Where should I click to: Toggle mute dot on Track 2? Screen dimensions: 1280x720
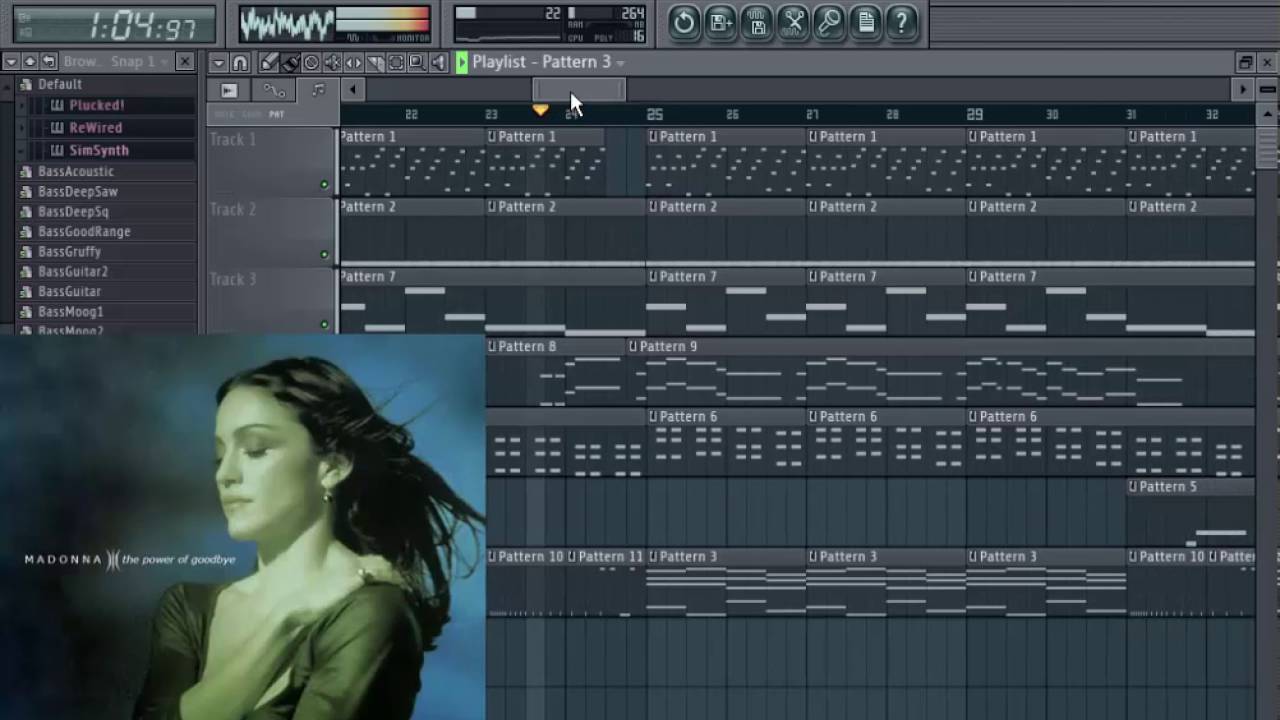pyautogui.click(x=324, y=254)
